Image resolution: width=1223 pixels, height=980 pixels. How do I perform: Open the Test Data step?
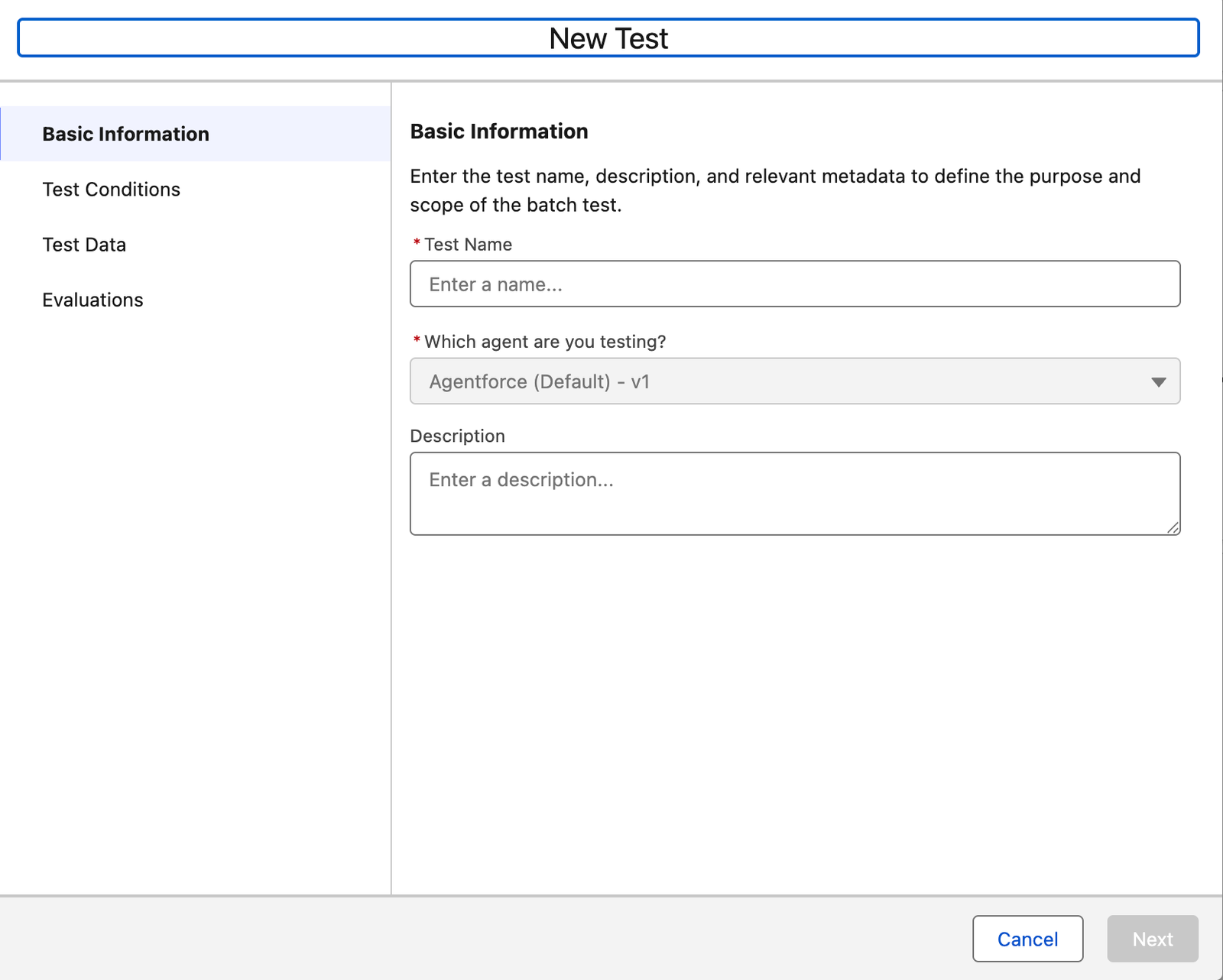(x=84, y=245)
